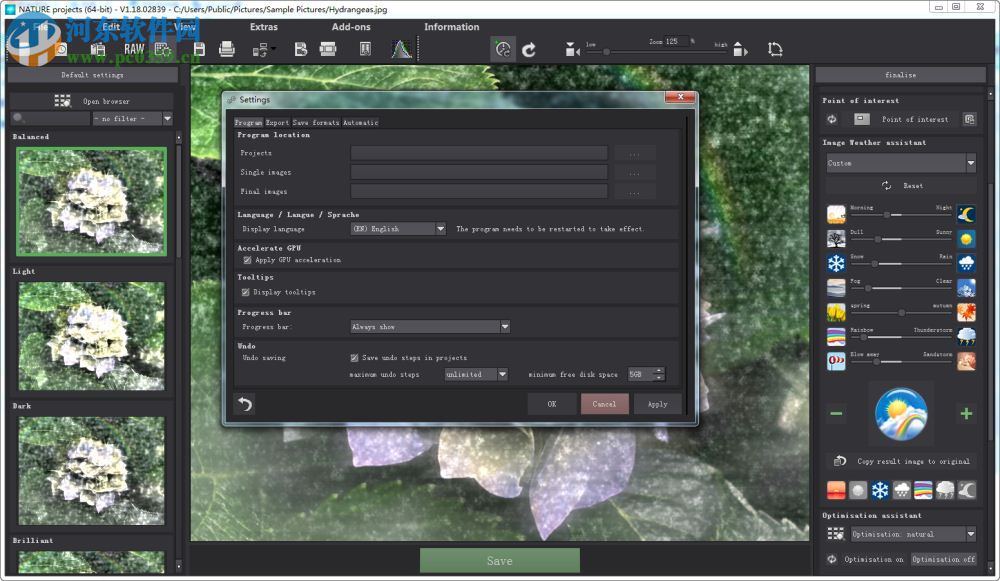Image resolution: width=1000 pixels, height=581 pixels.
Task: Click the Thunderstorm cloud weather icon
Action: 966,337
